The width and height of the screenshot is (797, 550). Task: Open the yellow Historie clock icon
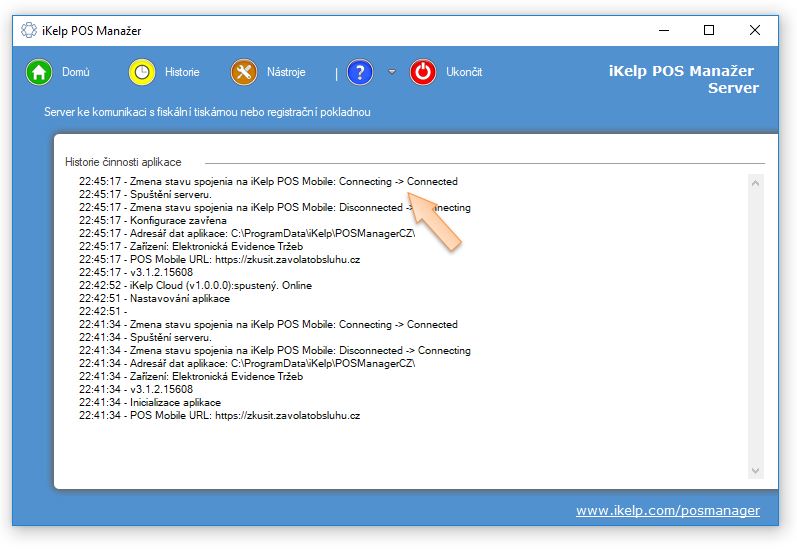click(142, 72)
